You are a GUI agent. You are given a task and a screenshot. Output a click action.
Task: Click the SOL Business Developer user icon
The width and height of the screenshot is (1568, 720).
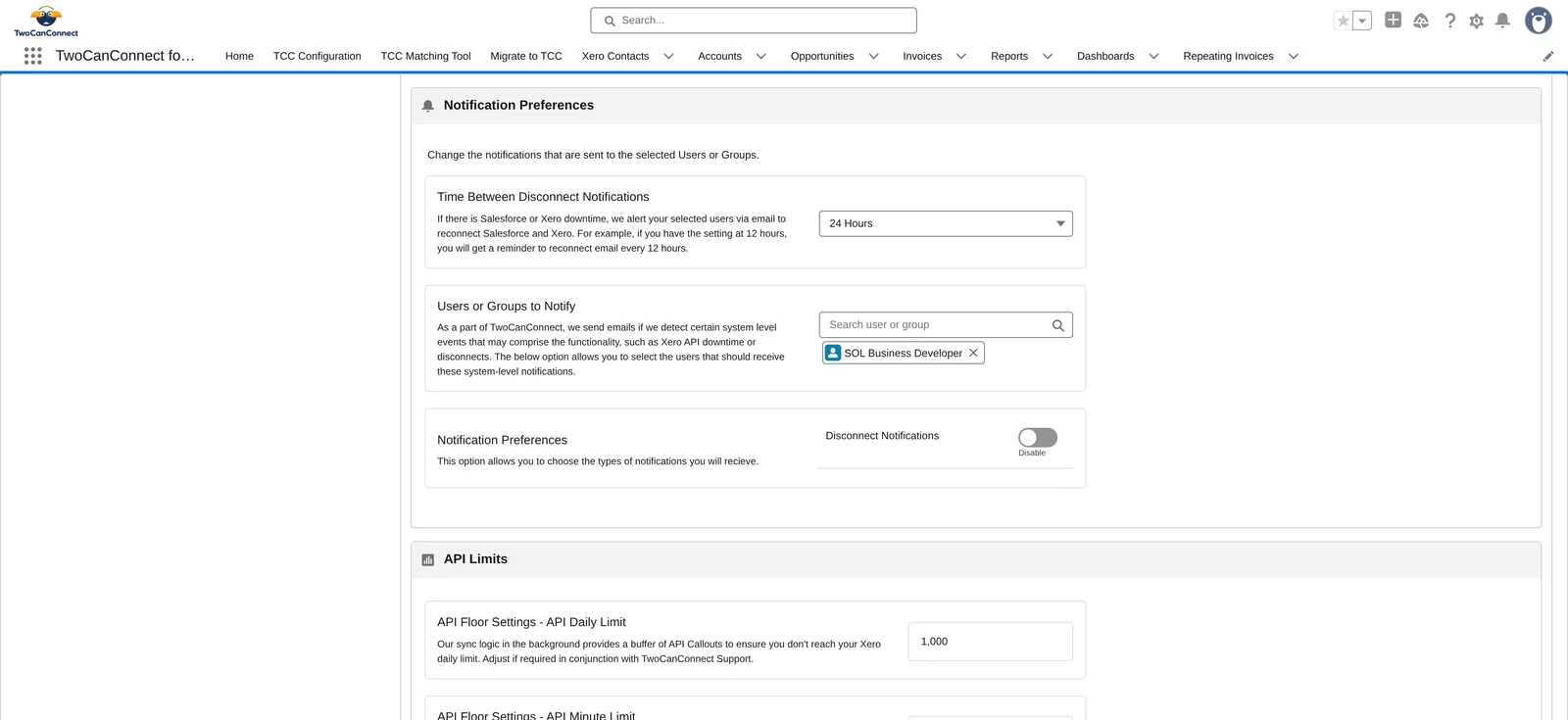[833, 353]
